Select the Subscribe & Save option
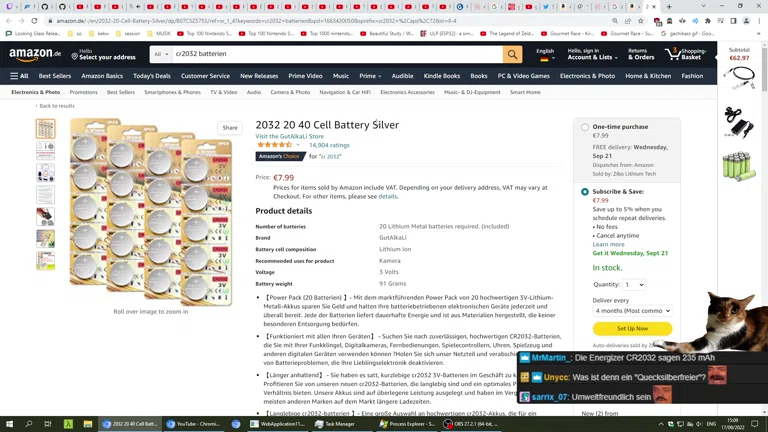Image resolution: width=768 pixels, height=432 pixels. click(x=585, y=192)
